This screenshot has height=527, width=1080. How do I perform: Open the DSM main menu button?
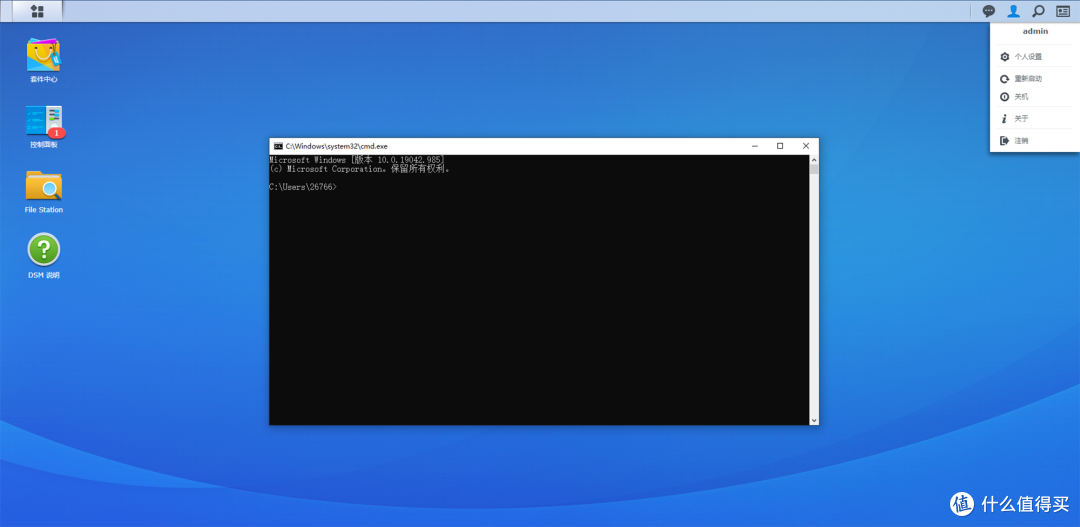37,11
